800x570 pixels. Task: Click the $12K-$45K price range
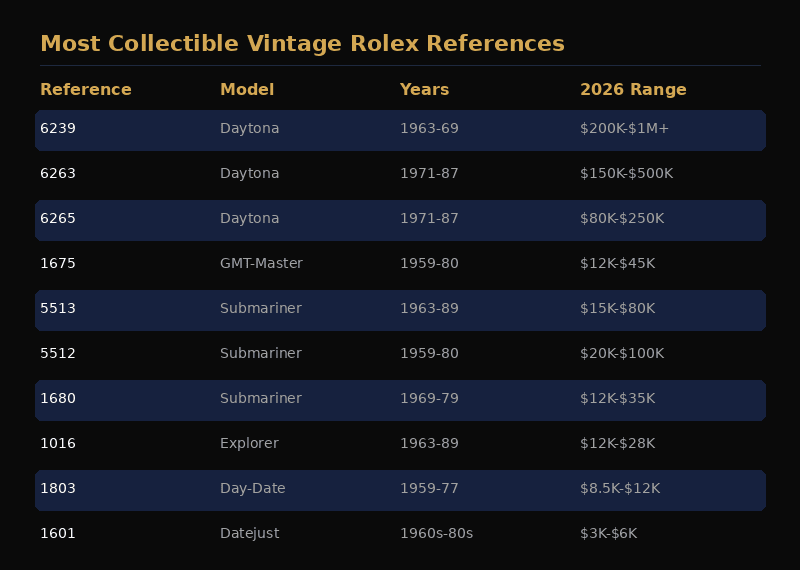click(617, 263)
